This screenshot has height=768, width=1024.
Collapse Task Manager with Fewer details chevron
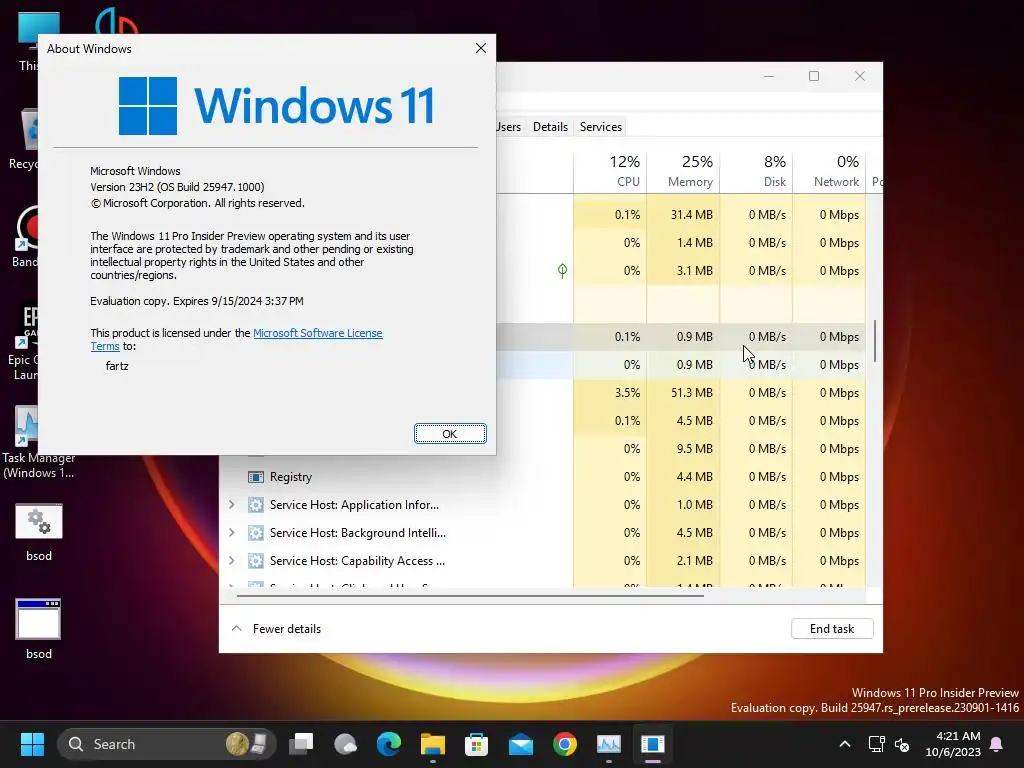[237, 629]
